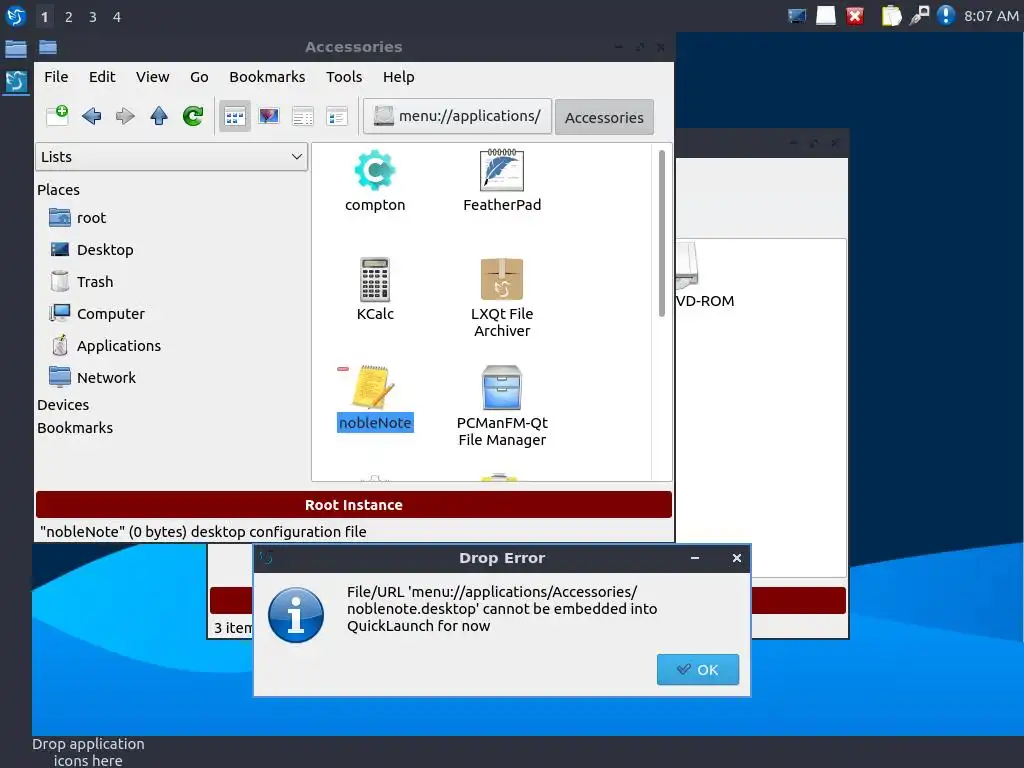Click the file view vertical scrollbar
The width and height of the screenshot is (1024, 768).
point(662,234)
